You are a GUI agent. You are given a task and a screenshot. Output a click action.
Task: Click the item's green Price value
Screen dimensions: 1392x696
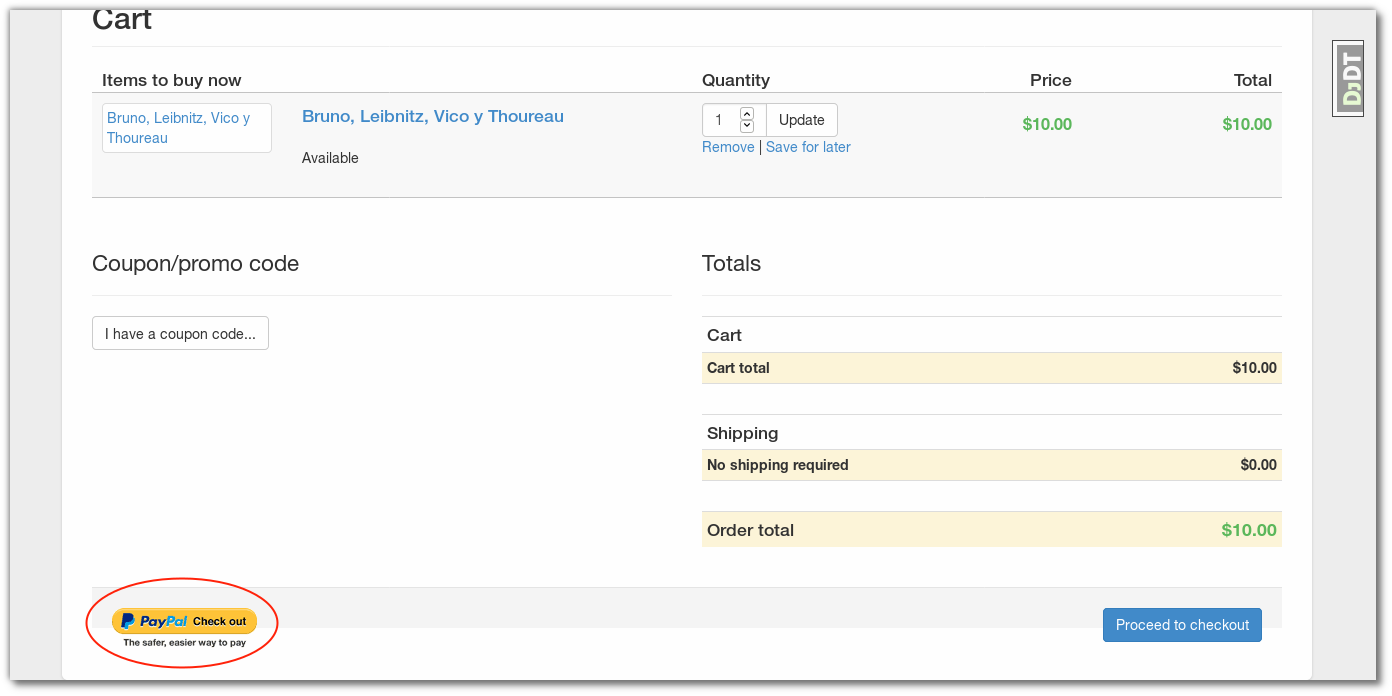click(1047, 124)
